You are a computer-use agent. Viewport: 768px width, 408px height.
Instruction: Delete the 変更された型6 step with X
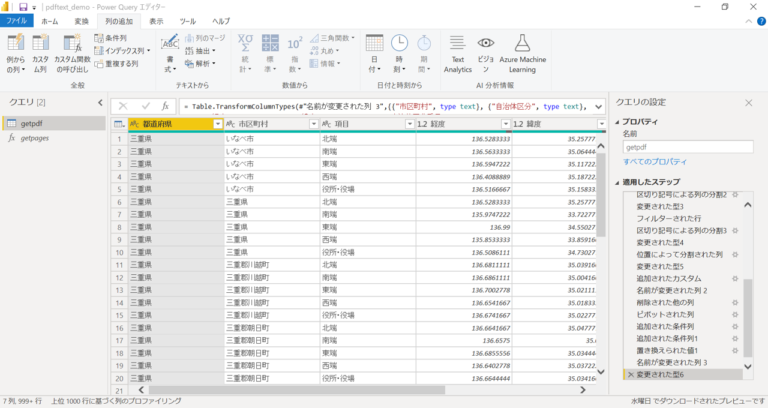[629, 373]
